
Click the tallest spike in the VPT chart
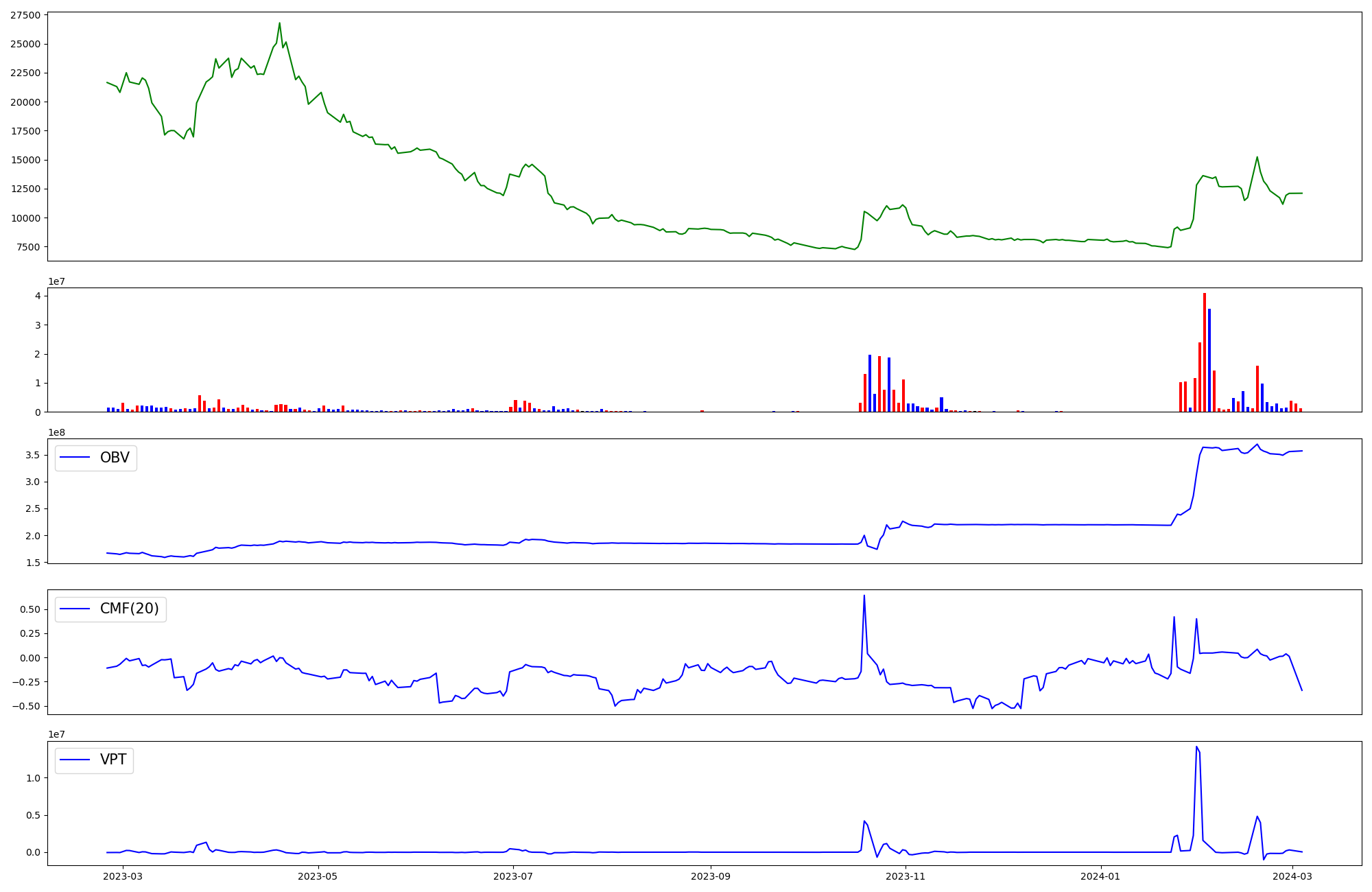pyautogui.click(x=1196, y=747)
